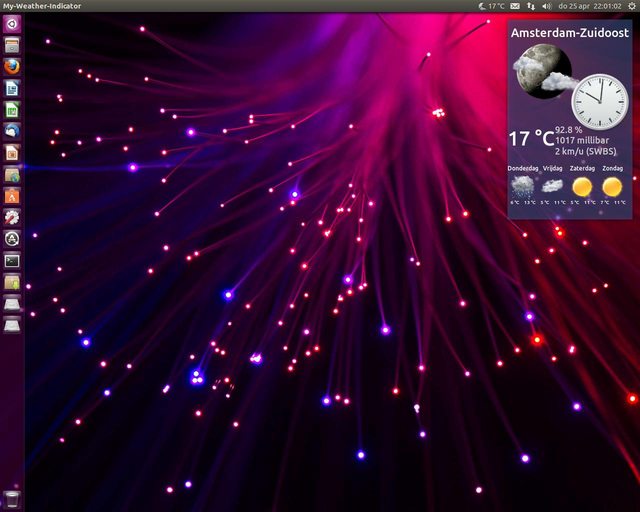The image size is (640, 512).
Task: Open LibreOffice Impress from the launcher
Action: 12,153
